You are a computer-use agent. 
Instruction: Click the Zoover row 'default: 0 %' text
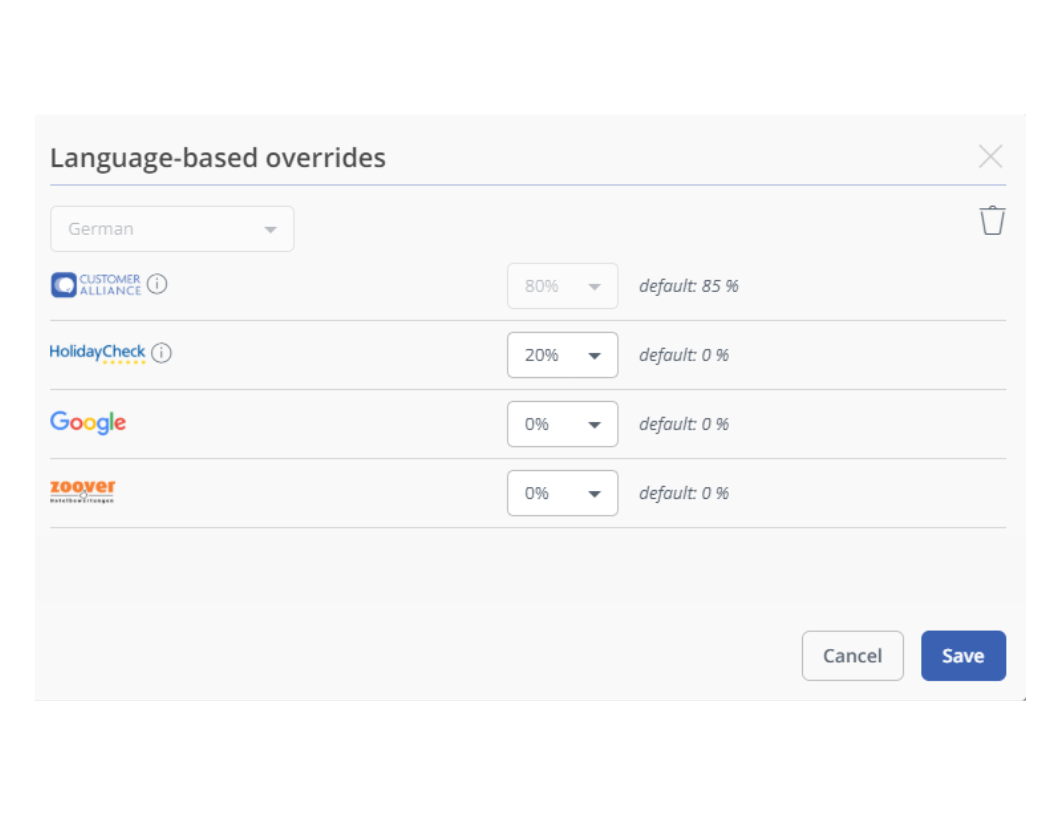[x=684, y=493]
